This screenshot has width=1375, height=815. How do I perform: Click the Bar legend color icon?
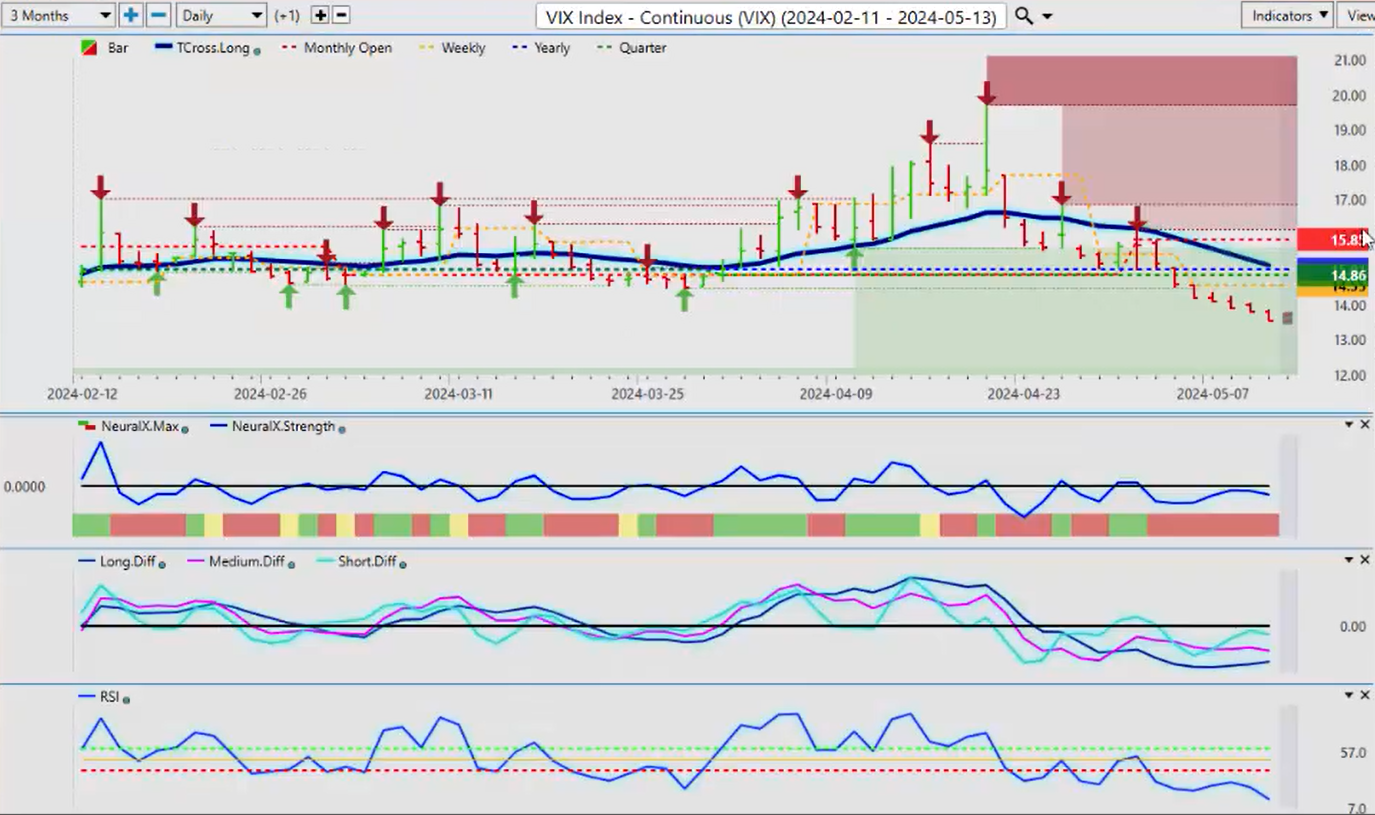pyautogui.click(x=87, y=48)
